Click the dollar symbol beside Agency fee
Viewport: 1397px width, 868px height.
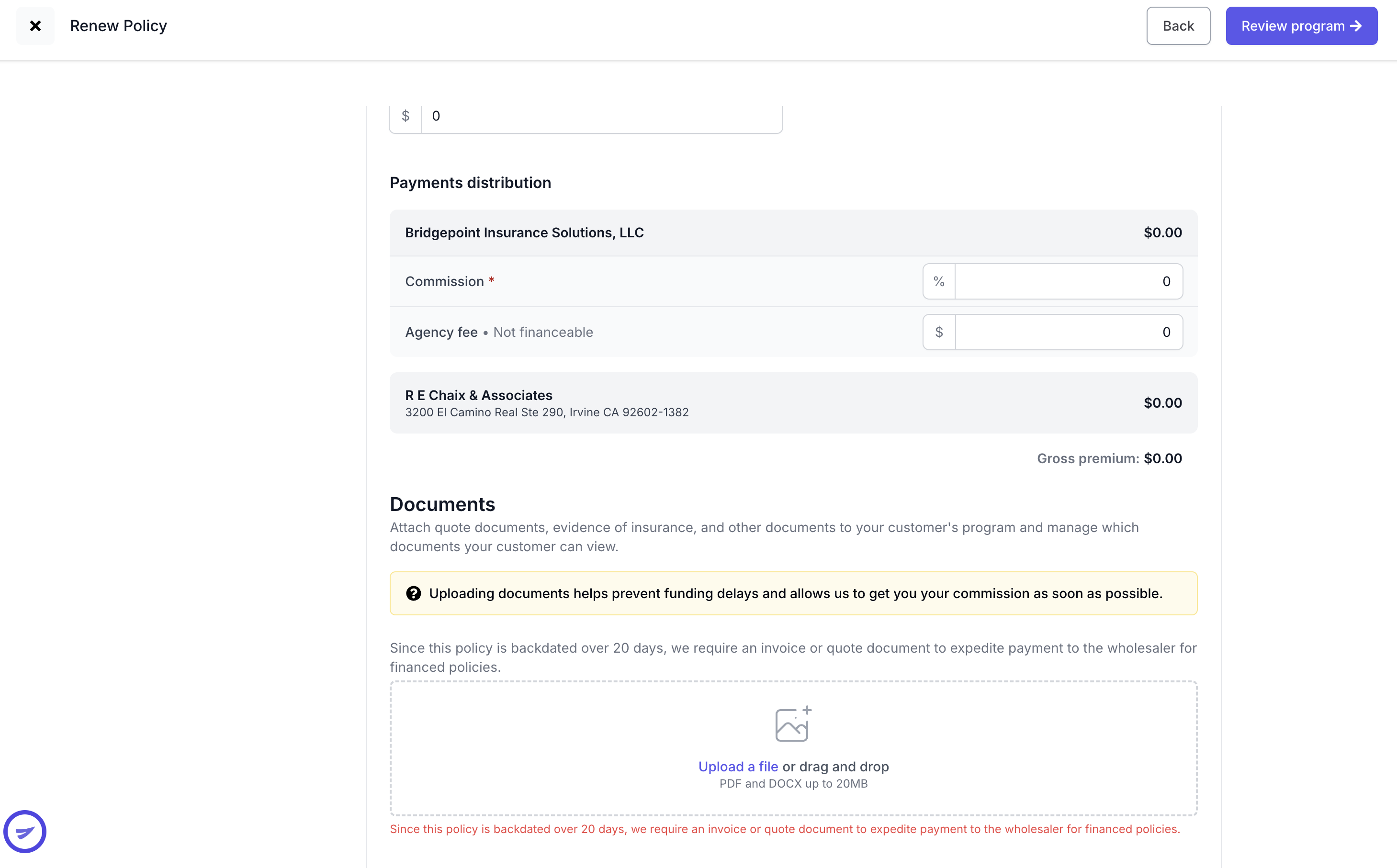click(x=939, y=332)
